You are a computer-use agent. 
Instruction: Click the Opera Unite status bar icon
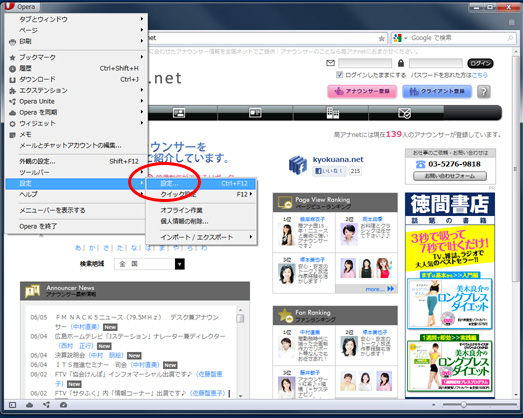tap(46, 405)
